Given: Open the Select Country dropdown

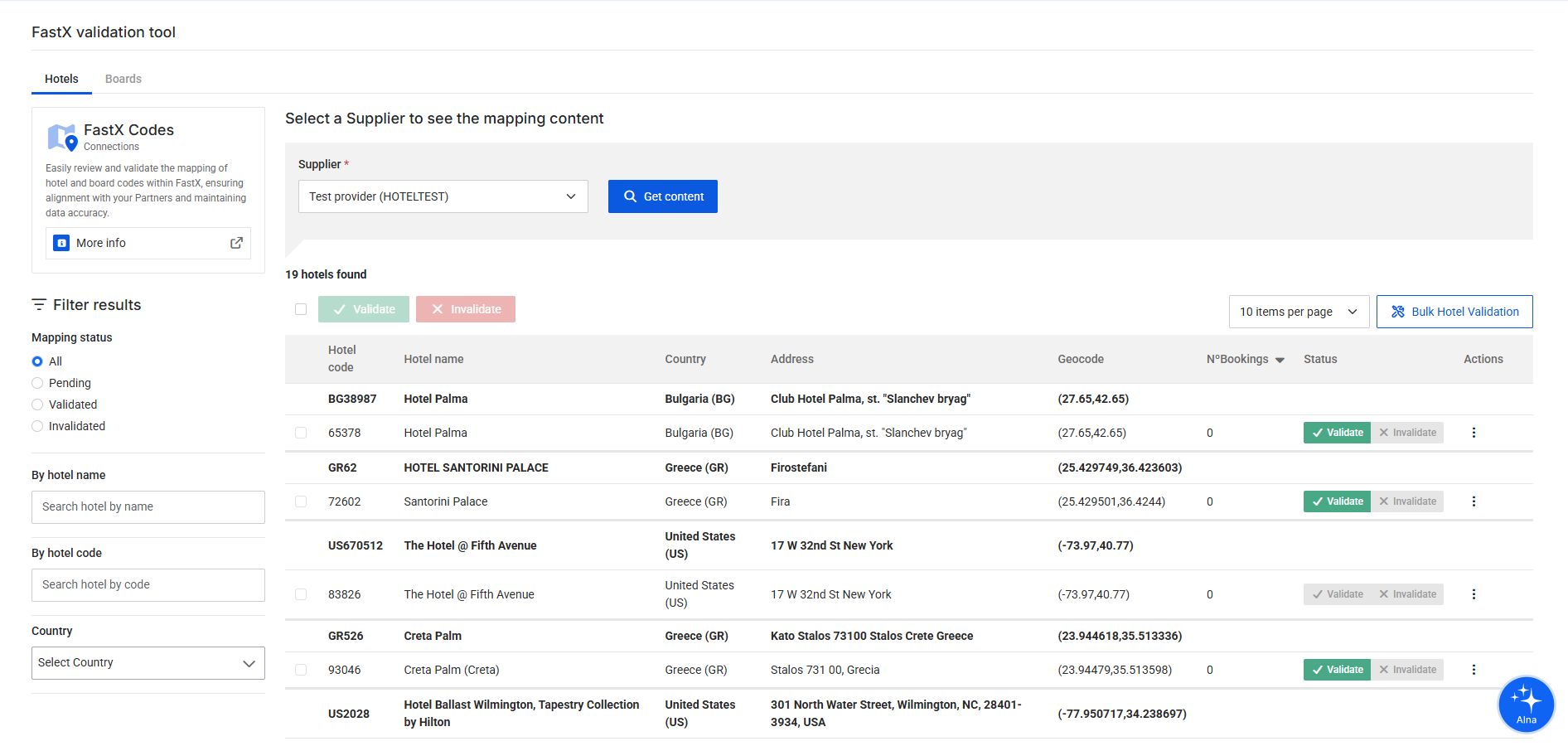Looking at the screenshot, I should pos(148,663).
